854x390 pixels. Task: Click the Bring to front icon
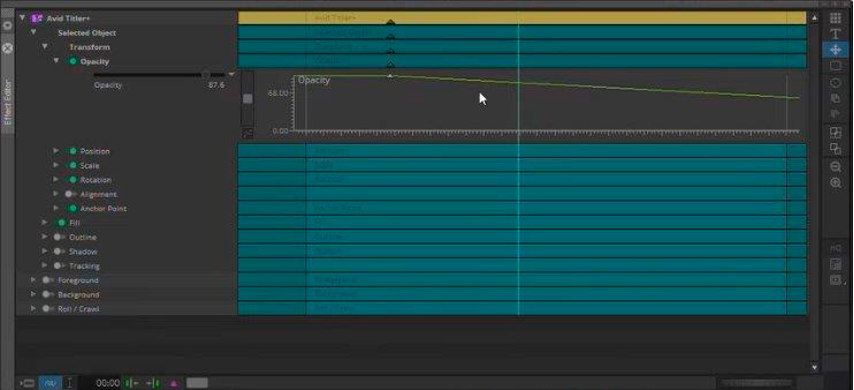click(835, 132)
